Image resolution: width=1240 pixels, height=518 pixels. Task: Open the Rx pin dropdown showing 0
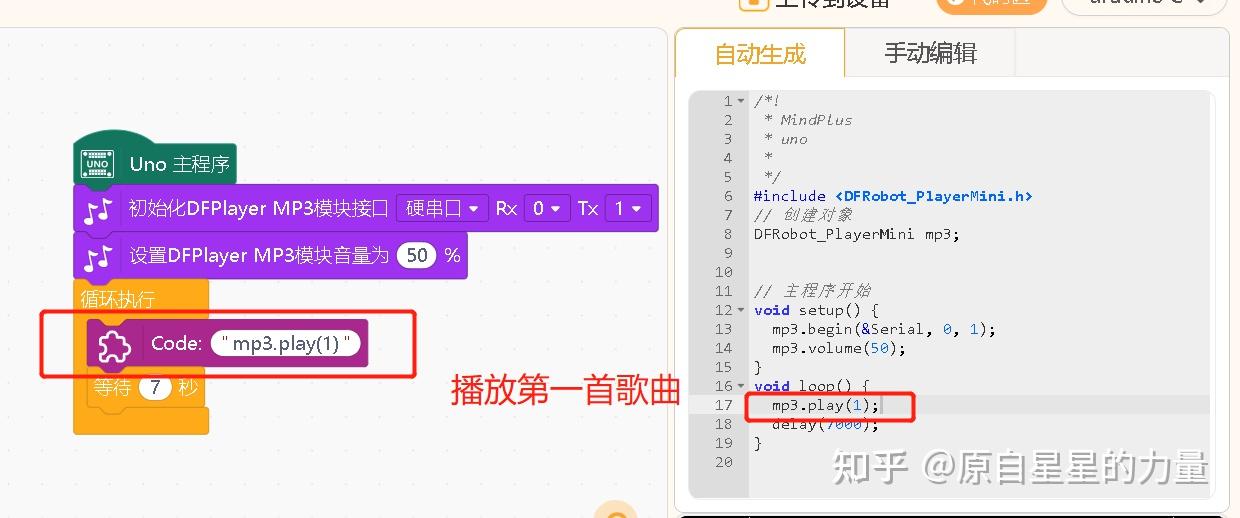[x=547, y=208]
